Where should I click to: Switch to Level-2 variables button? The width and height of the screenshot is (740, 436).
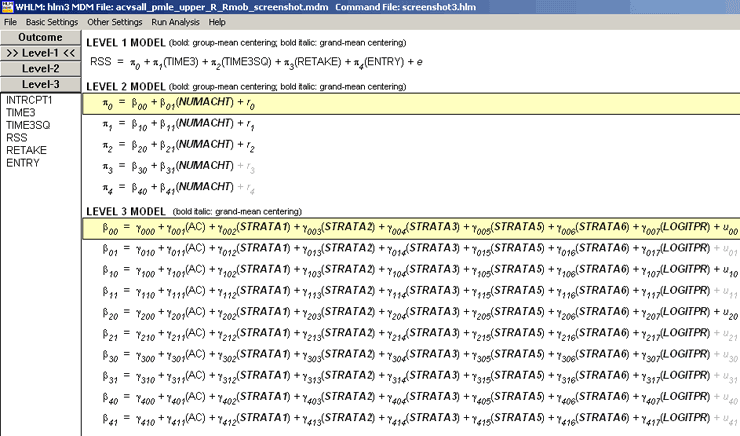[41, 69]
